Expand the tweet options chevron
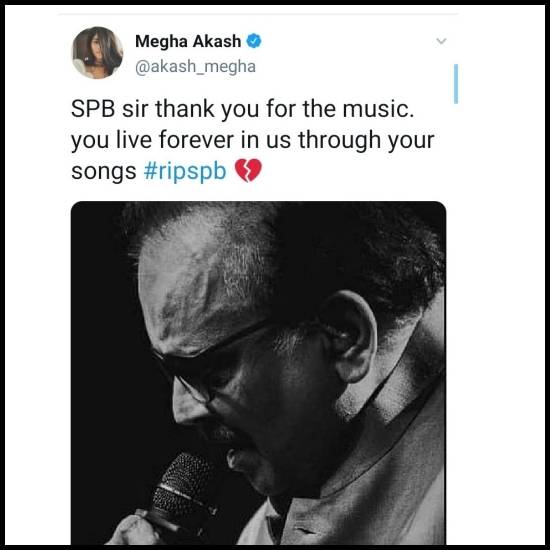The image size is (550, 550). click(x=441, y=41)
